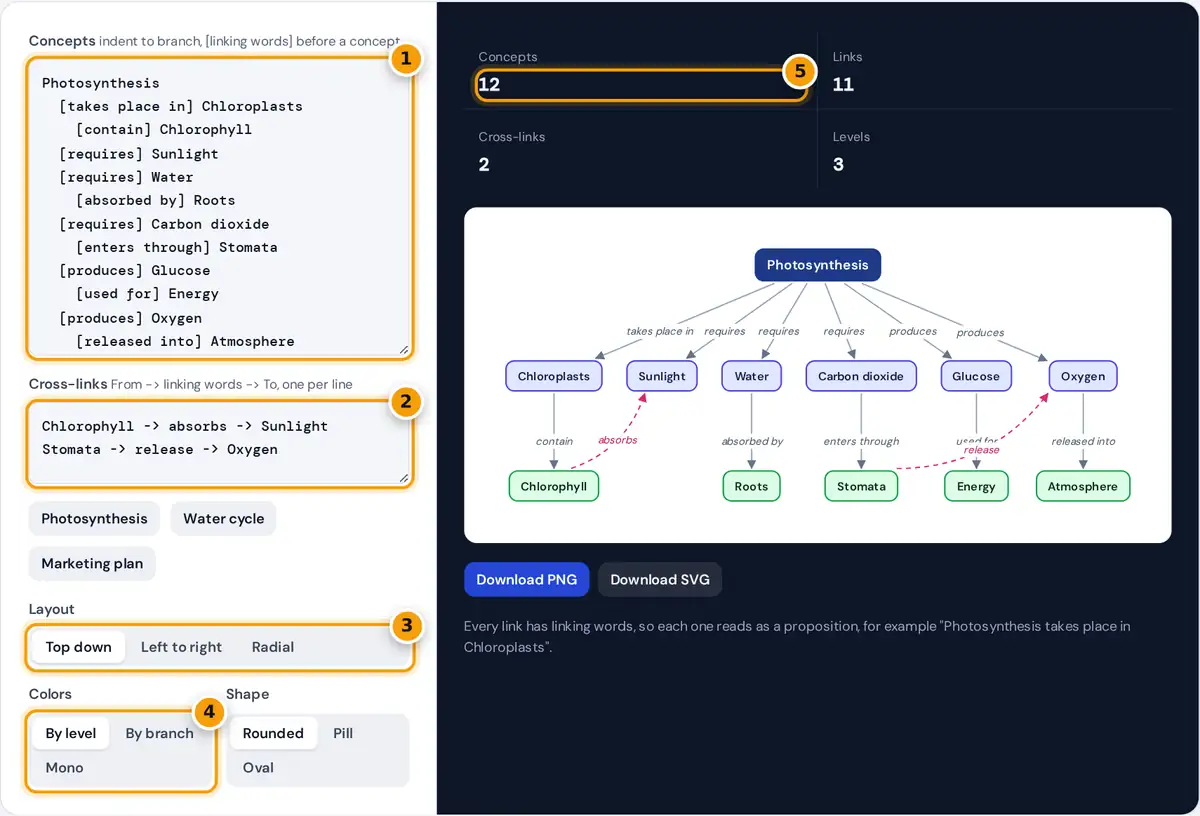This screenshot has width=1200, height=816.
Task: Set colors to By level
Action: tap(71, 733)
